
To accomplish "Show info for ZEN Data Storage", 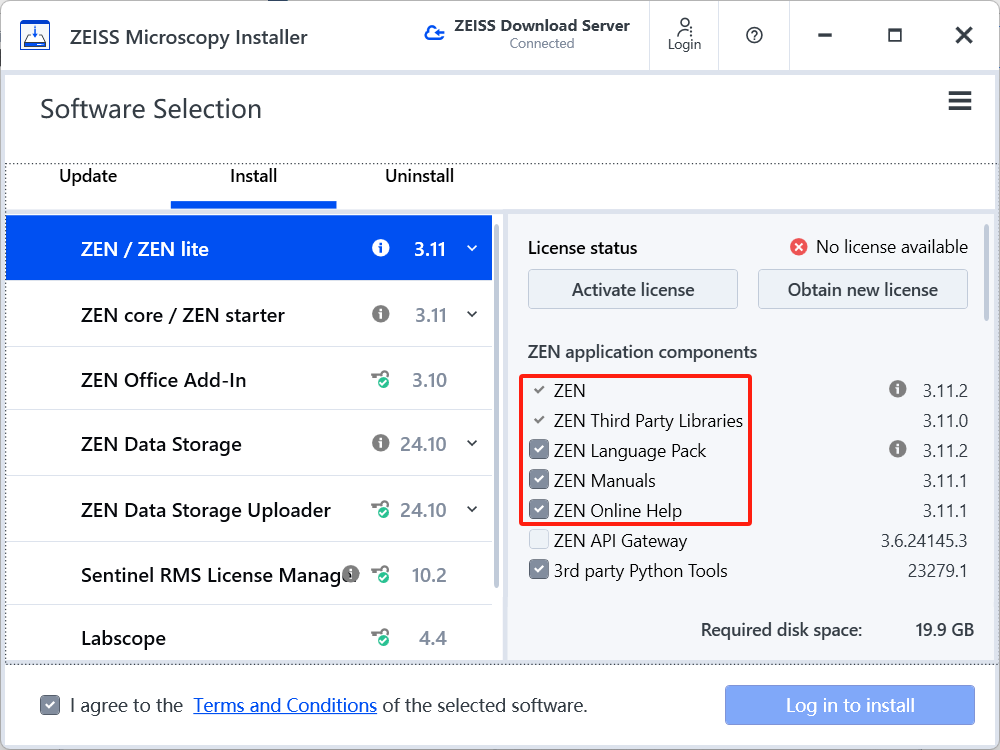I will point(381,443).
